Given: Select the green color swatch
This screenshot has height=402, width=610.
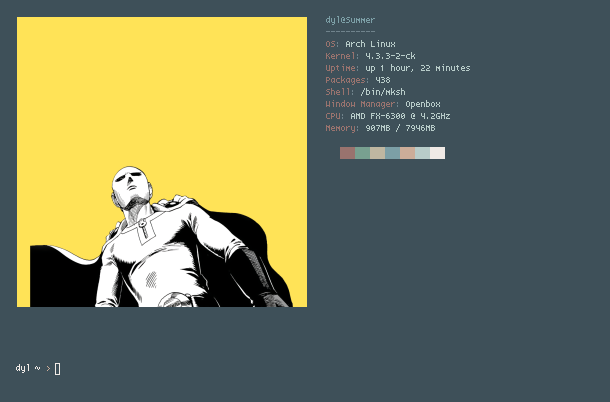Looking at the screenshot, I should pos(363,153).
